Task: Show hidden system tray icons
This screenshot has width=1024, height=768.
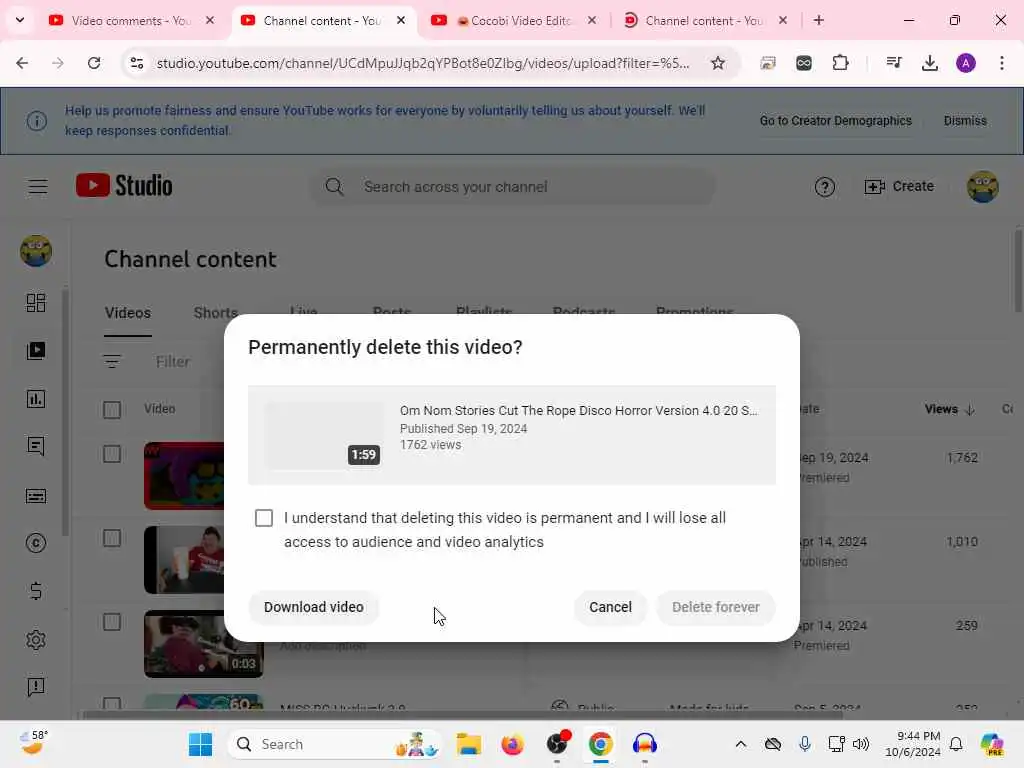Action: [741, 744]
